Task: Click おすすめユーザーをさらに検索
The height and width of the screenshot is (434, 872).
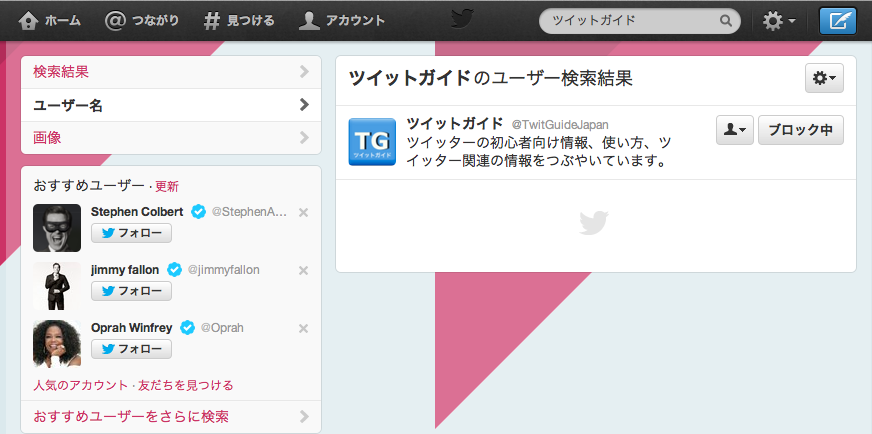Action: [171, 417]
